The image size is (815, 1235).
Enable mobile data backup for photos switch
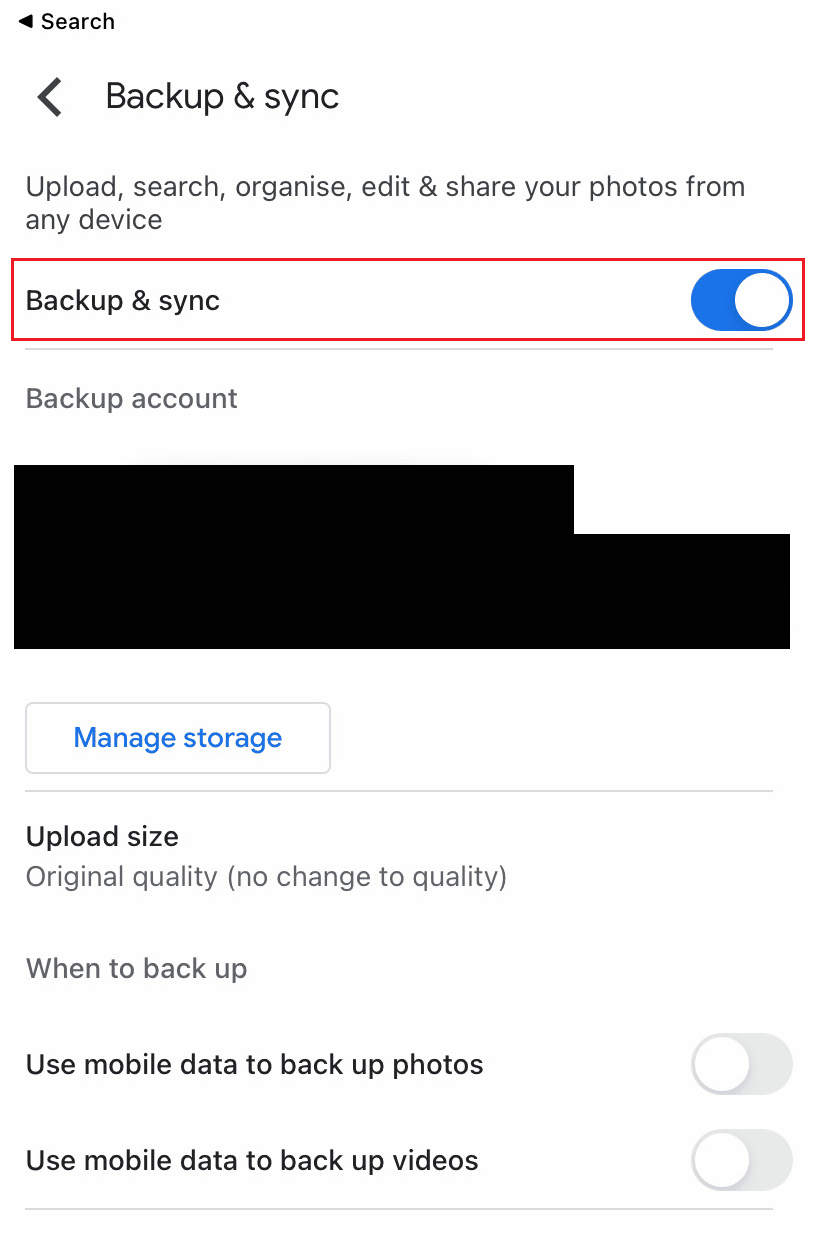[x=741, y=1064]
